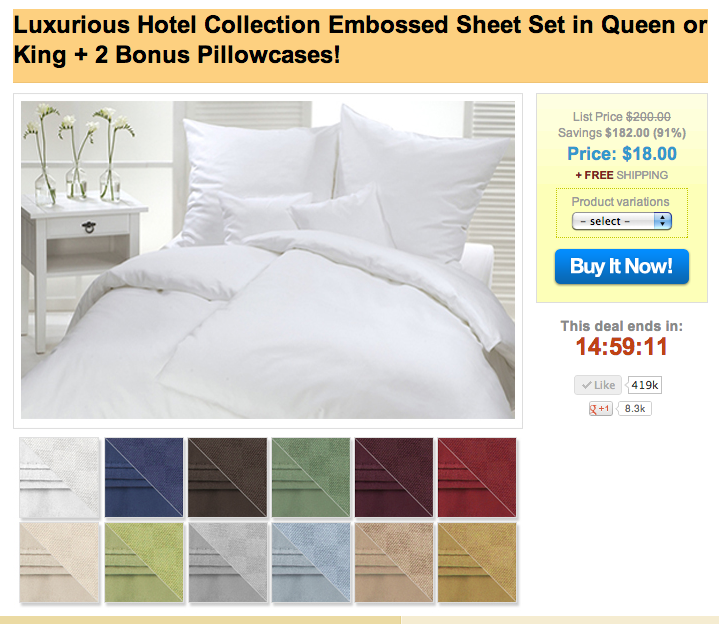This screenshot has height=624, width=719.
Task: Click the 8.3k plus-one count bubble
Action: pos(635,409)
